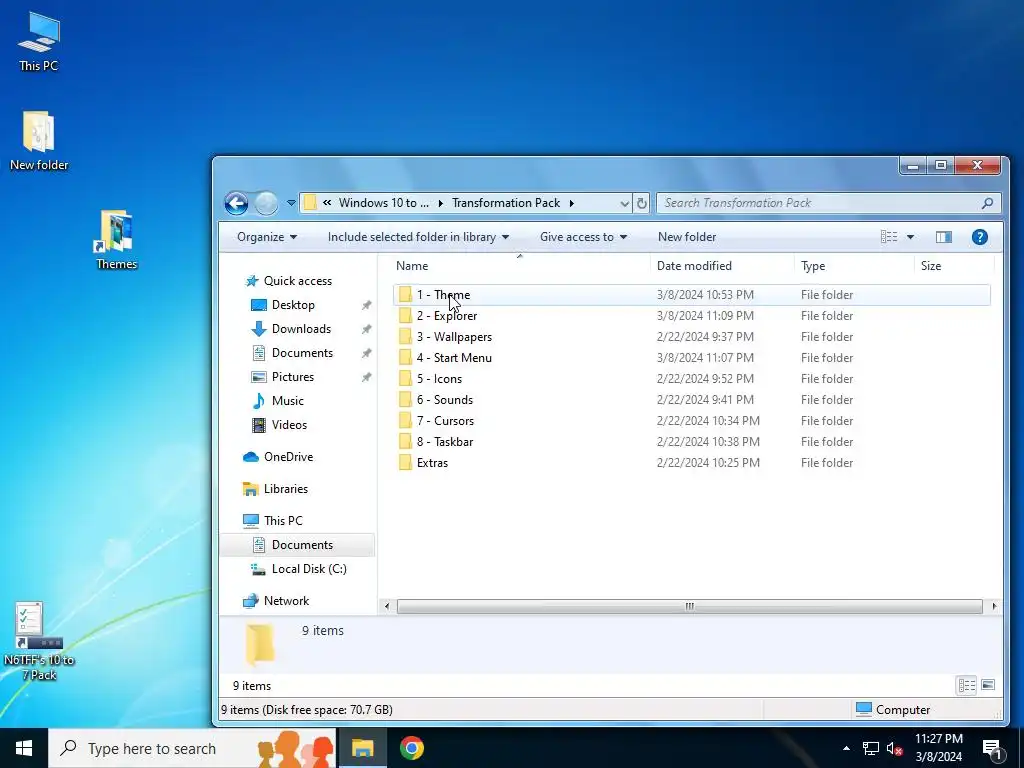Sort by the Type column header

(x=854, y=266)
